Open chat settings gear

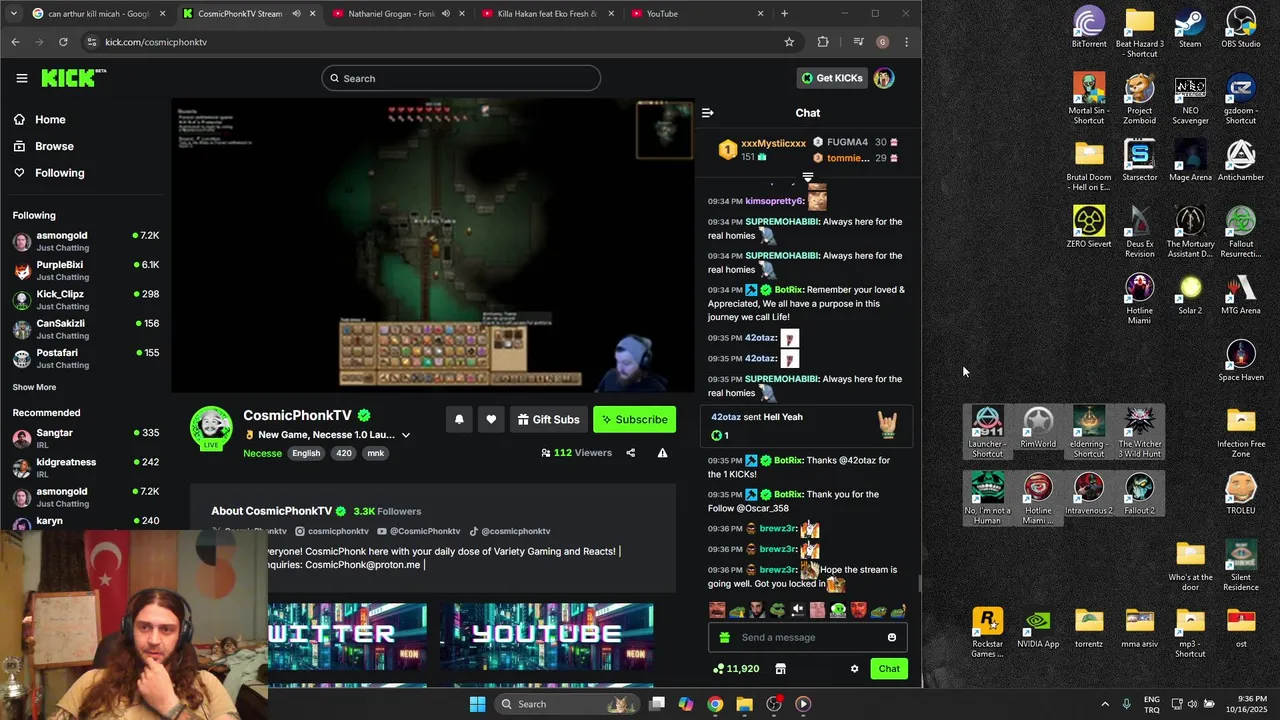tap(854, 669)
